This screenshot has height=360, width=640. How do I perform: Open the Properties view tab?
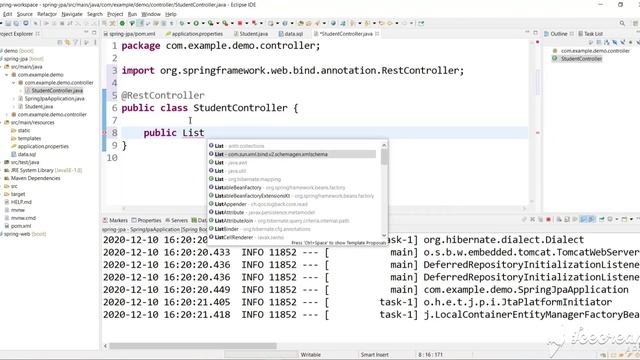pyautogui.click(x=147, y=220)
